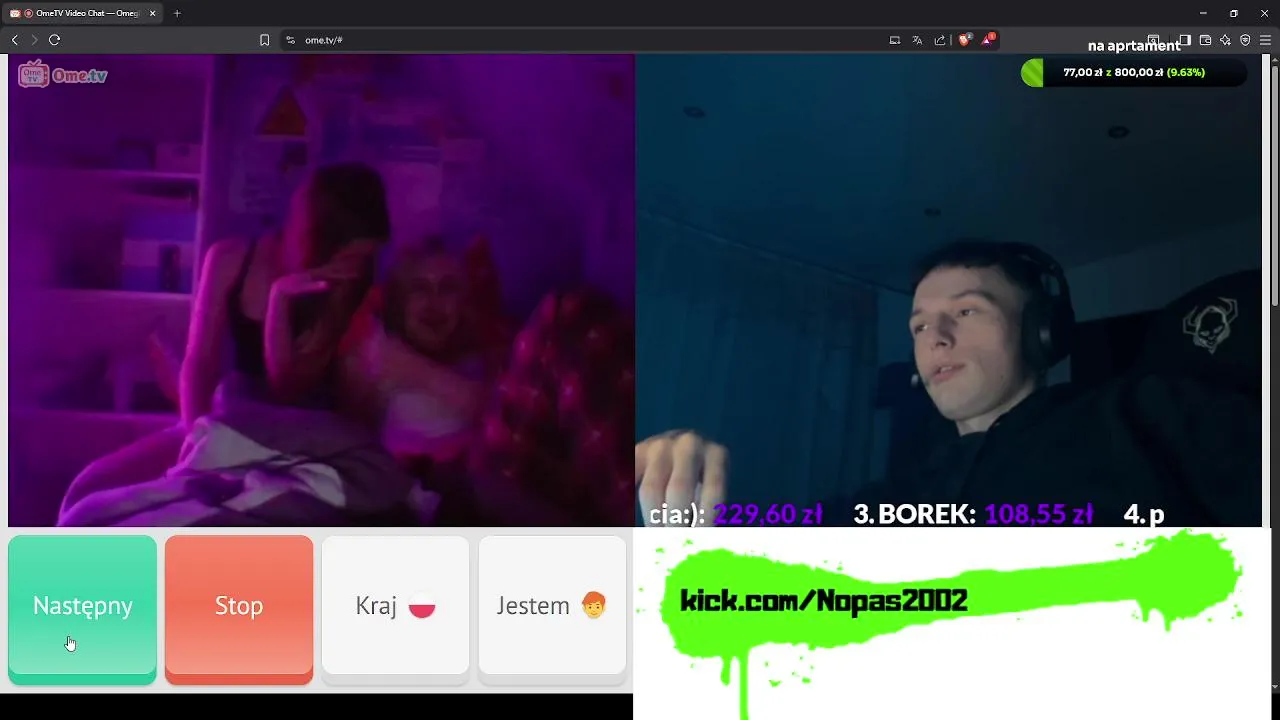Image resolution: width=1280 pixels, height=720 pixels.
Task: Open Brave Shields lion icon
Action: tap(965, 40)
